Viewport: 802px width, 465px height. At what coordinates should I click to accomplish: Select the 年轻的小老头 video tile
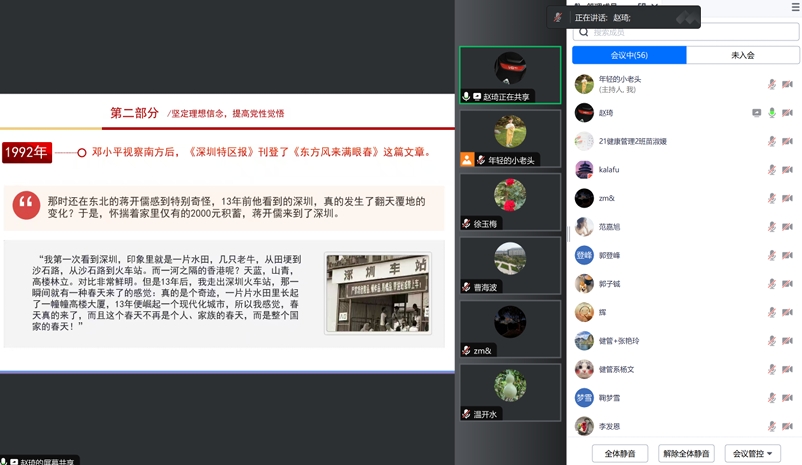coord(510,139)
